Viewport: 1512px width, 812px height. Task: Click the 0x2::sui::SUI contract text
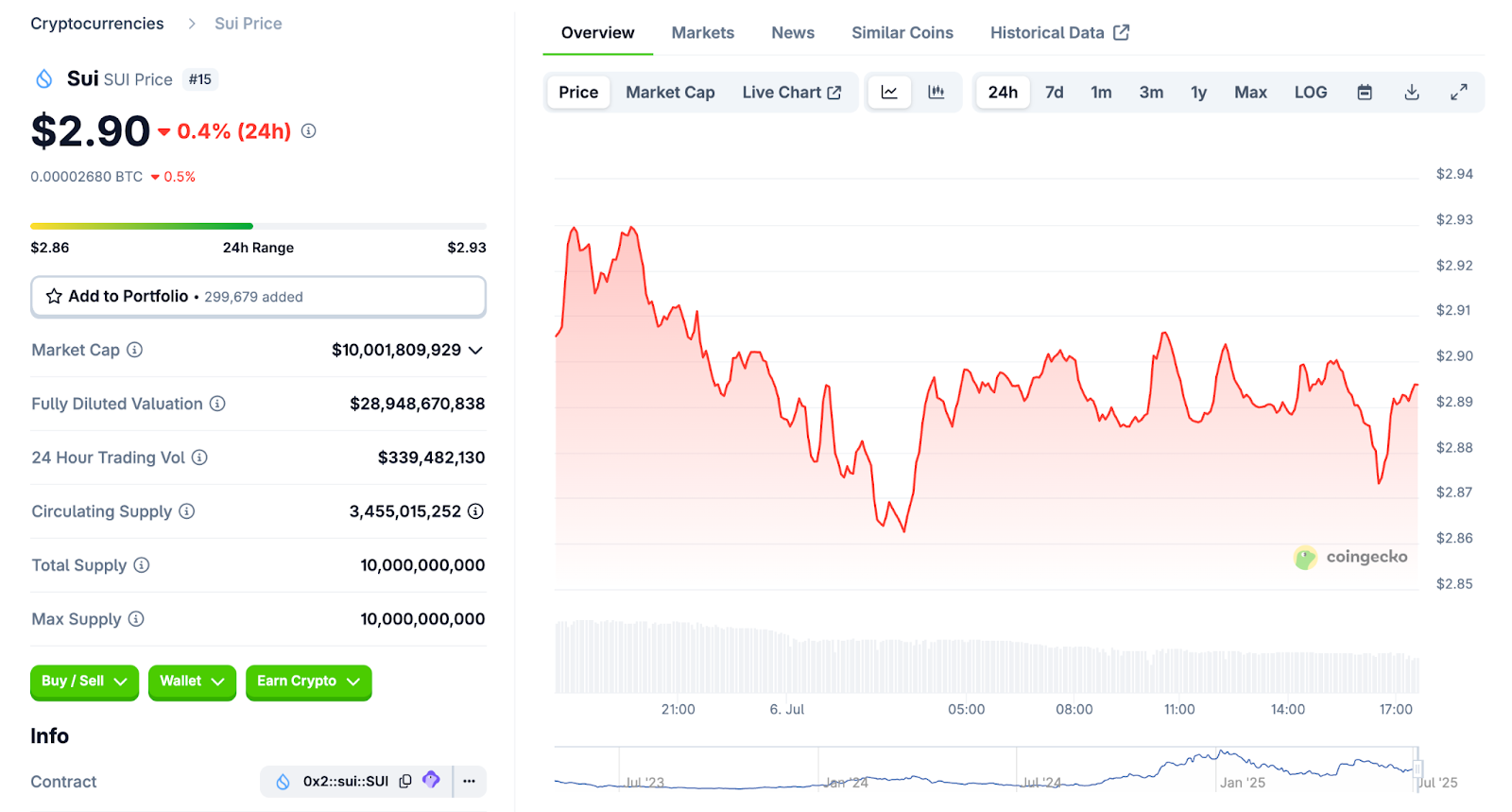[x=346, y=782]
